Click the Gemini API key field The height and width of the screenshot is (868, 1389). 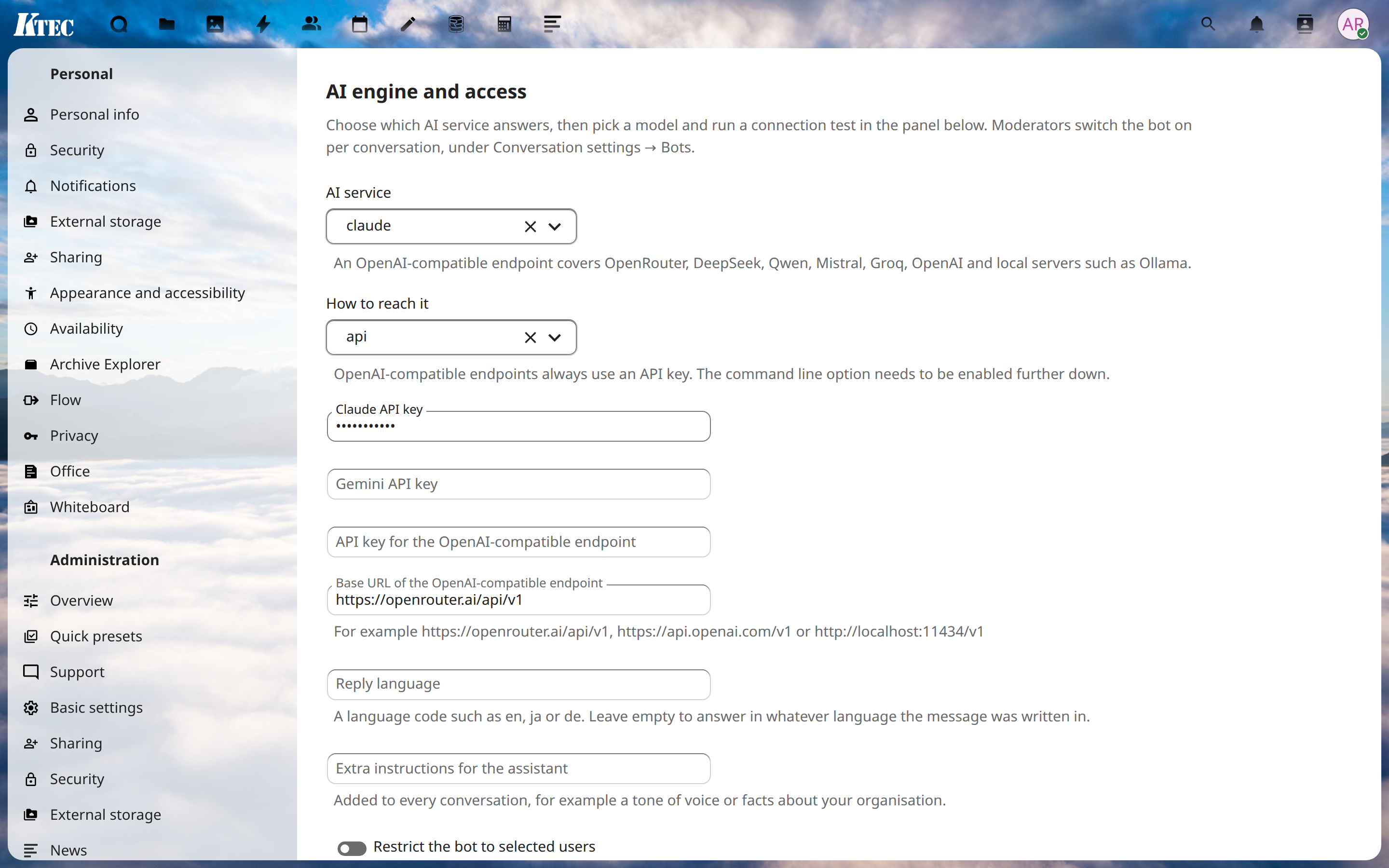point(518,484)
